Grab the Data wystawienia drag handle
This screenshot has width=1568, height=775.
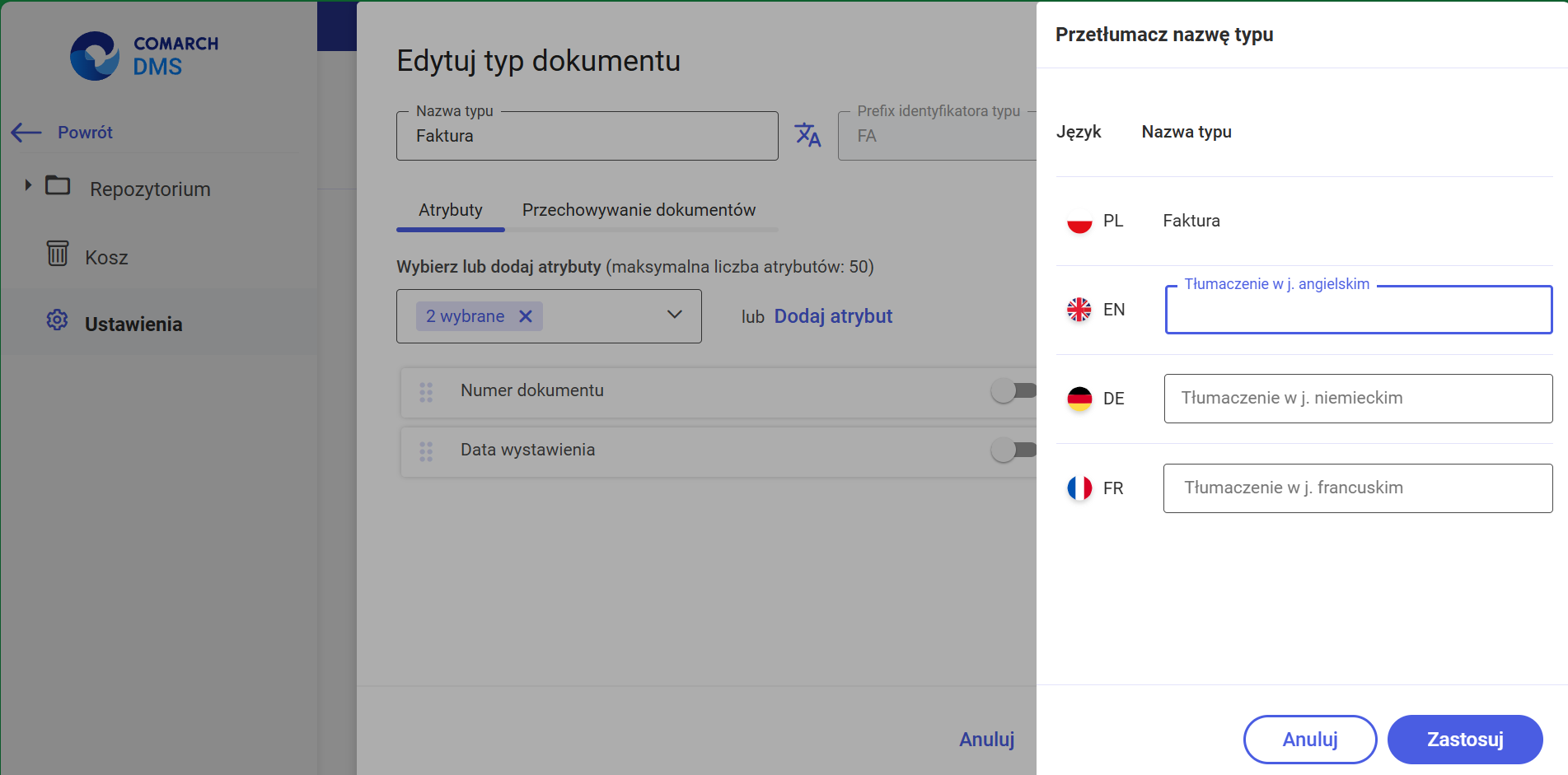coord(426,451)
